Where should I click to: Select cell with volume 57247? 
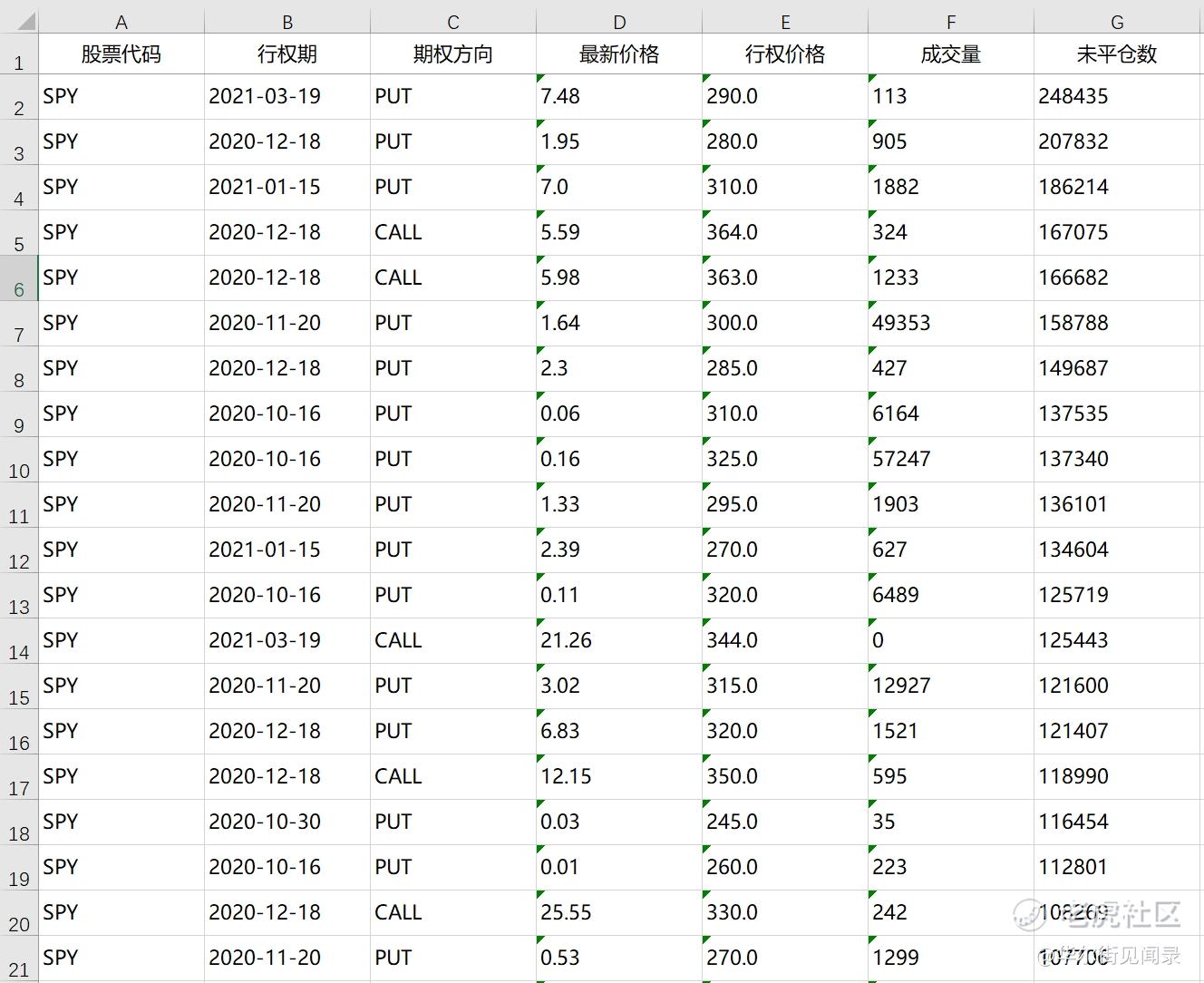coord(951,460)
